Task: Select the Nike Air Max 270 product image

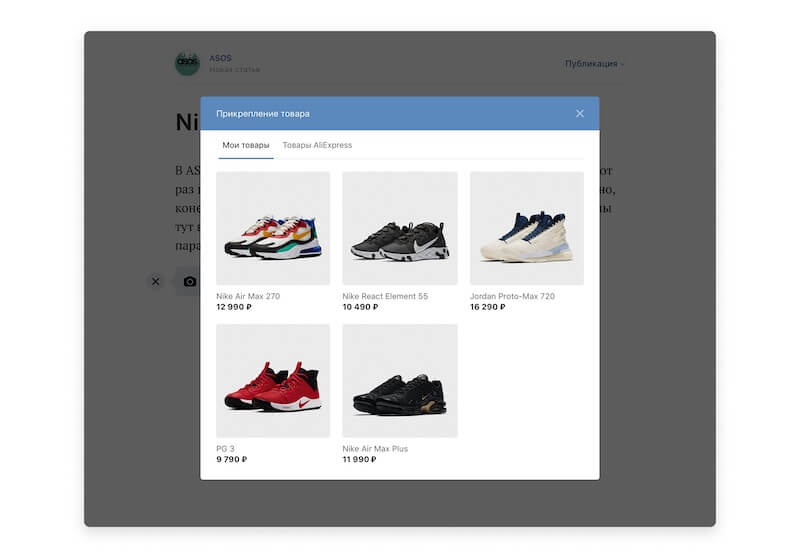Action: [x=273, y=228]
